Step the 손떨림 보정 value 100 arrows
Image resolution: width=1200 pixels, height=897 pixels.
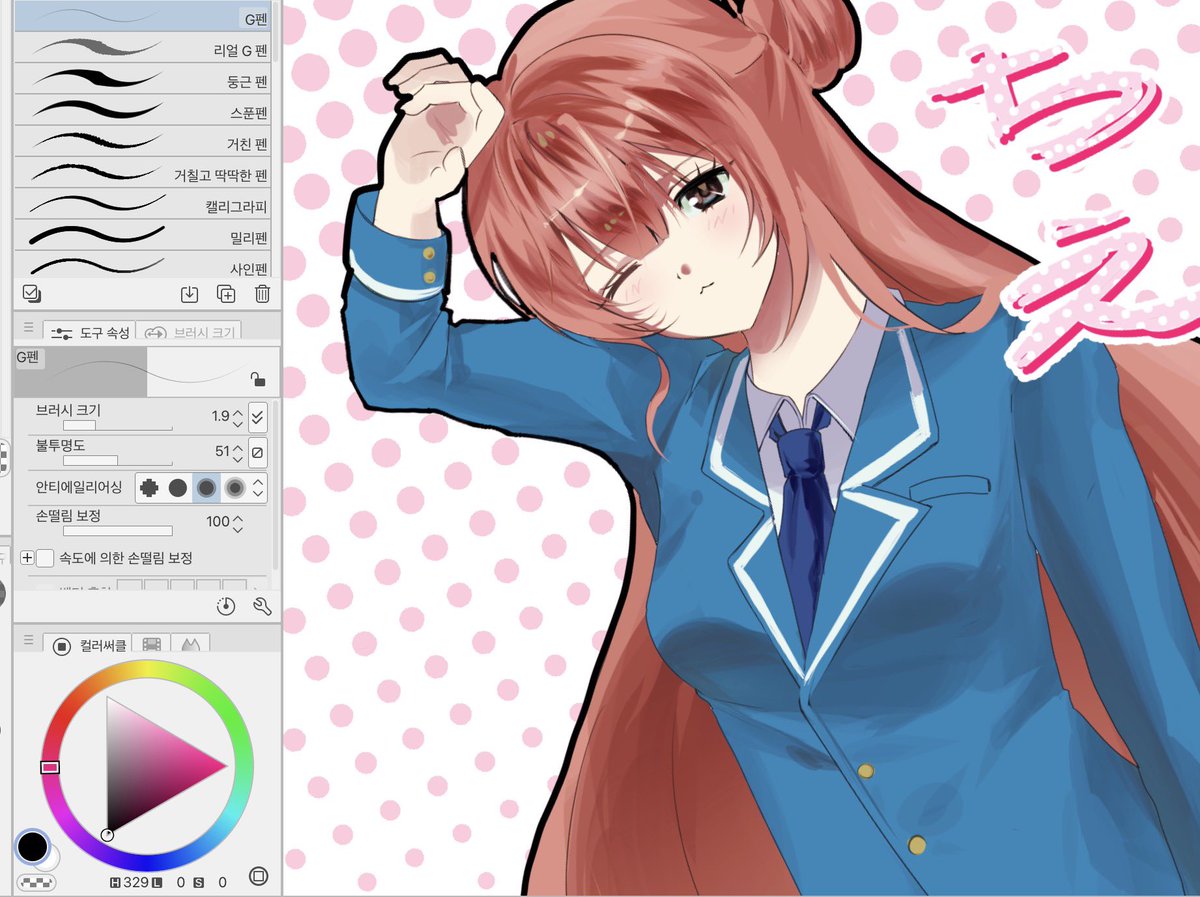pos(237,522)
